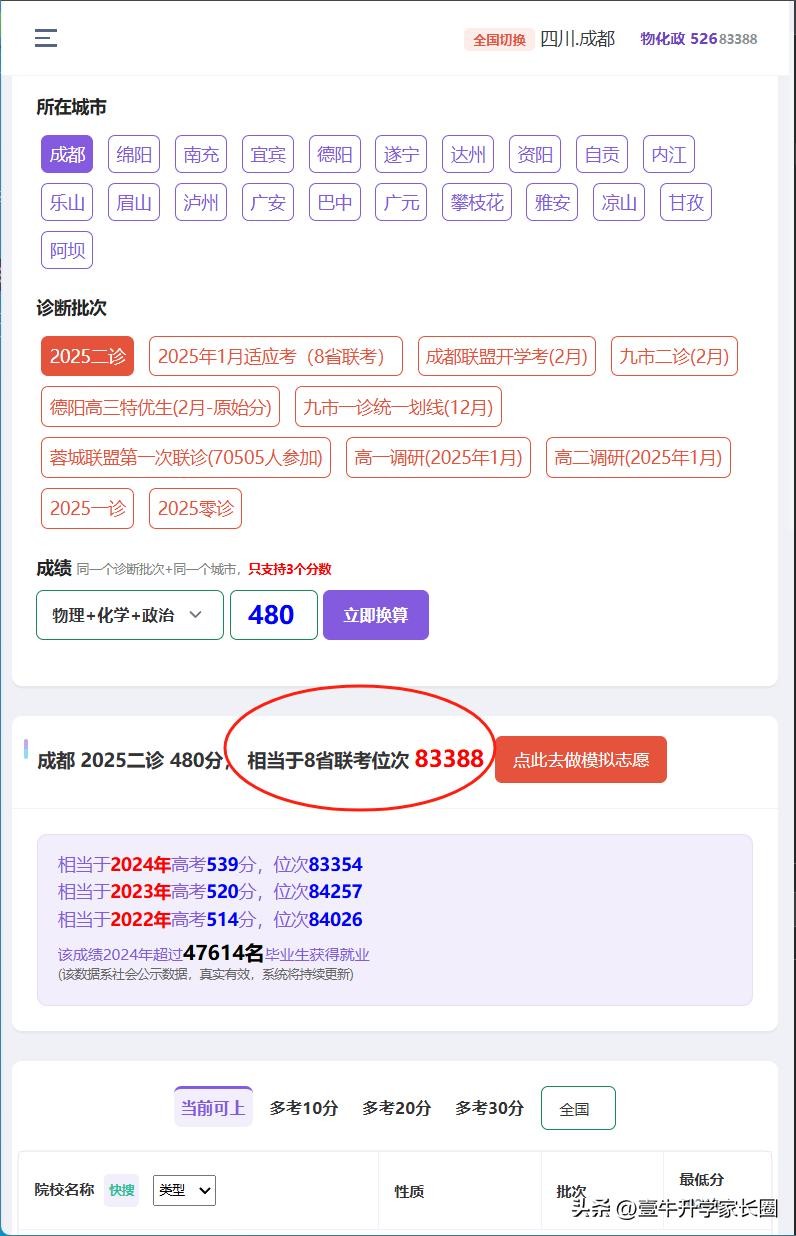Choose 阿坝 city chip
This screenshot has height=1236, width=796.
[x=67, y=250]
